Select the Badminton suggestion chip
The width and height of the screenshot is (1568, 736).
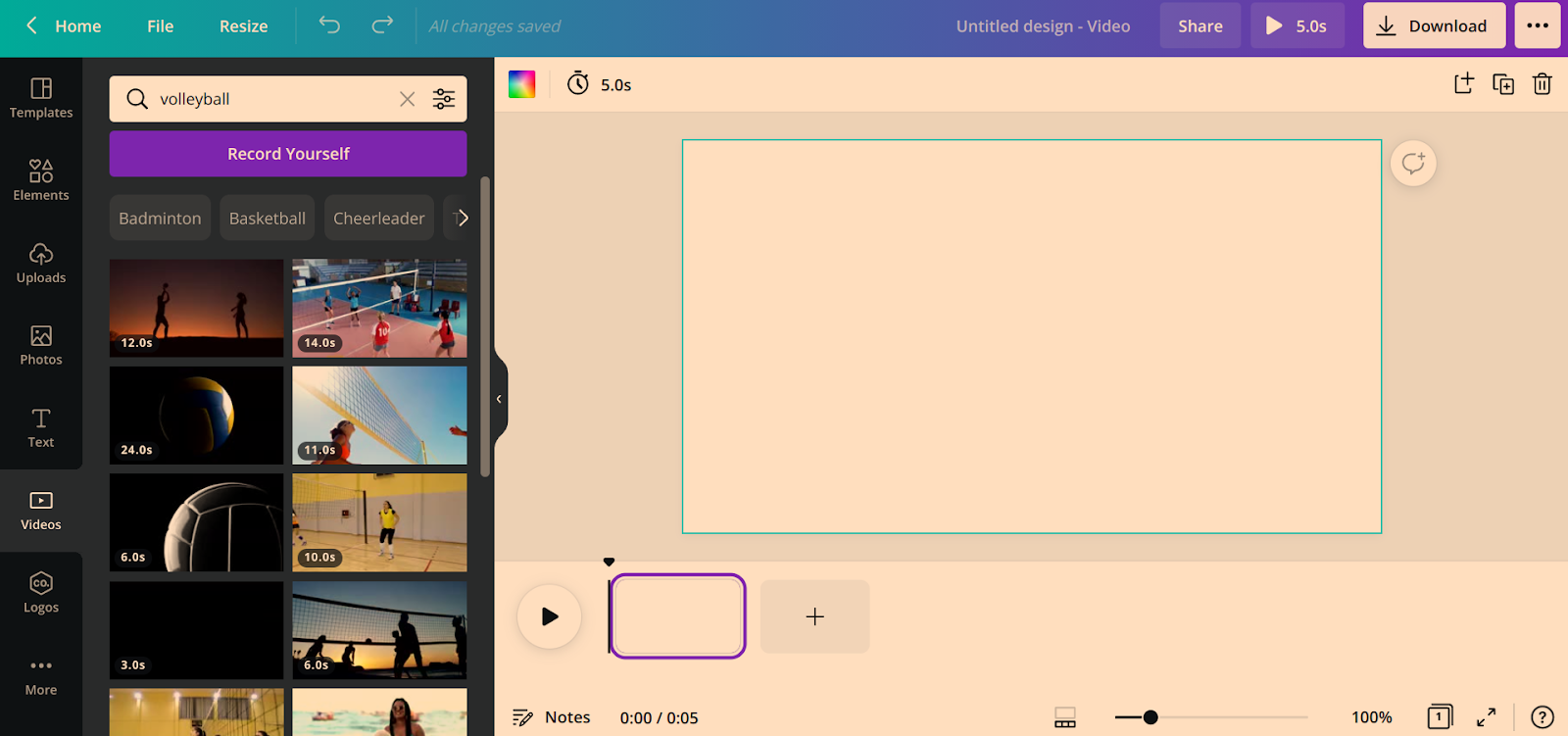tap(160, 219)
